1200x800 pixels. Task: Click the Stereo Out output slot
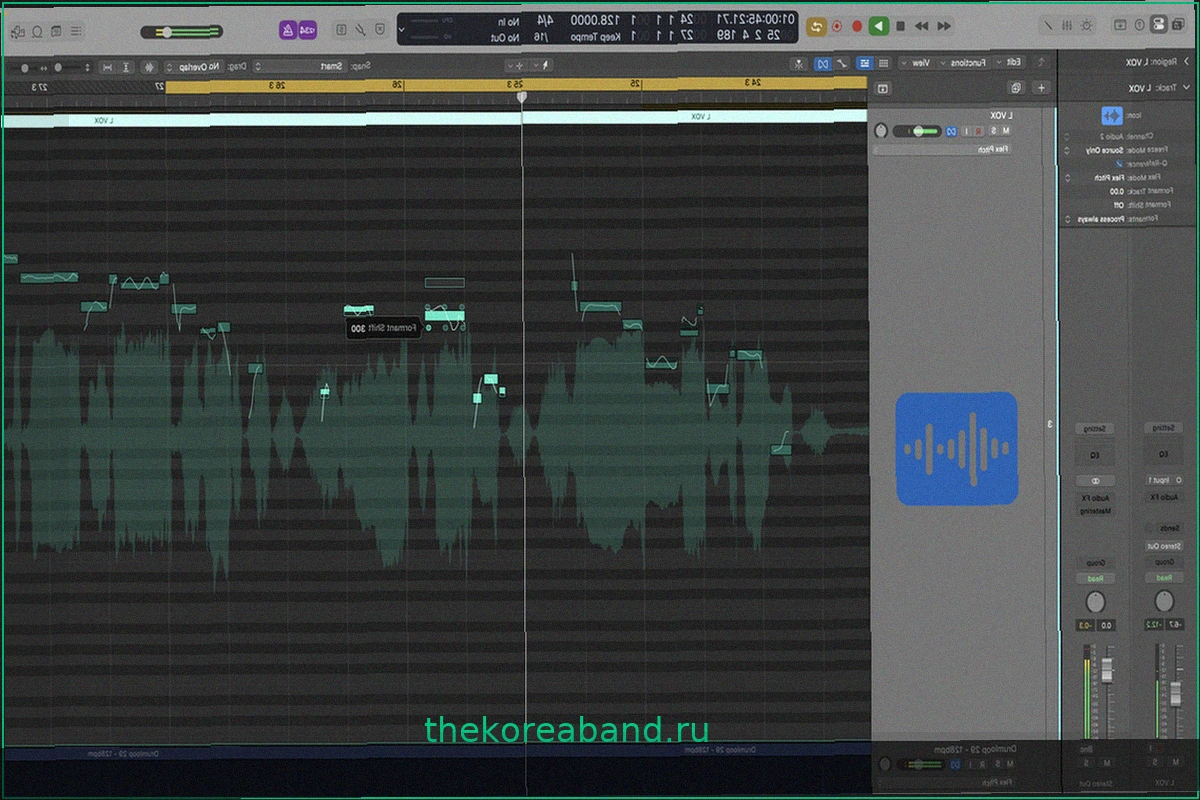pos(1164,546)
